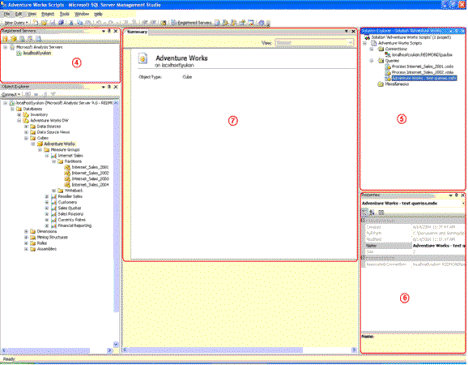Click the Internet_Sales_2003 partition icon
This screenshot has width=468, height=365.
tap(67, 179)
